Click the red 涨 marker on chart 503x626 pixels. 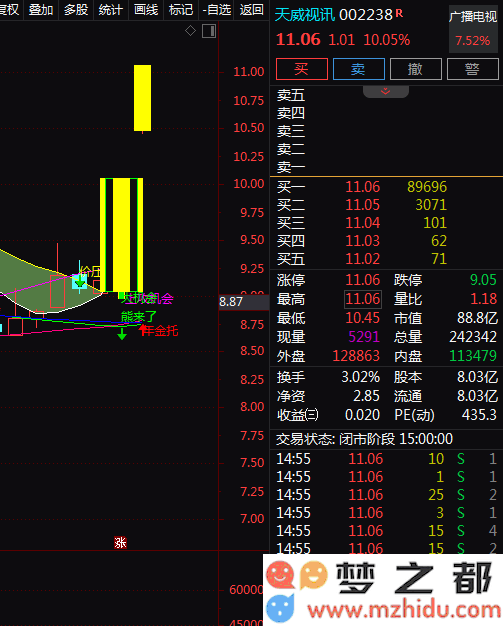tap(120, 542)
